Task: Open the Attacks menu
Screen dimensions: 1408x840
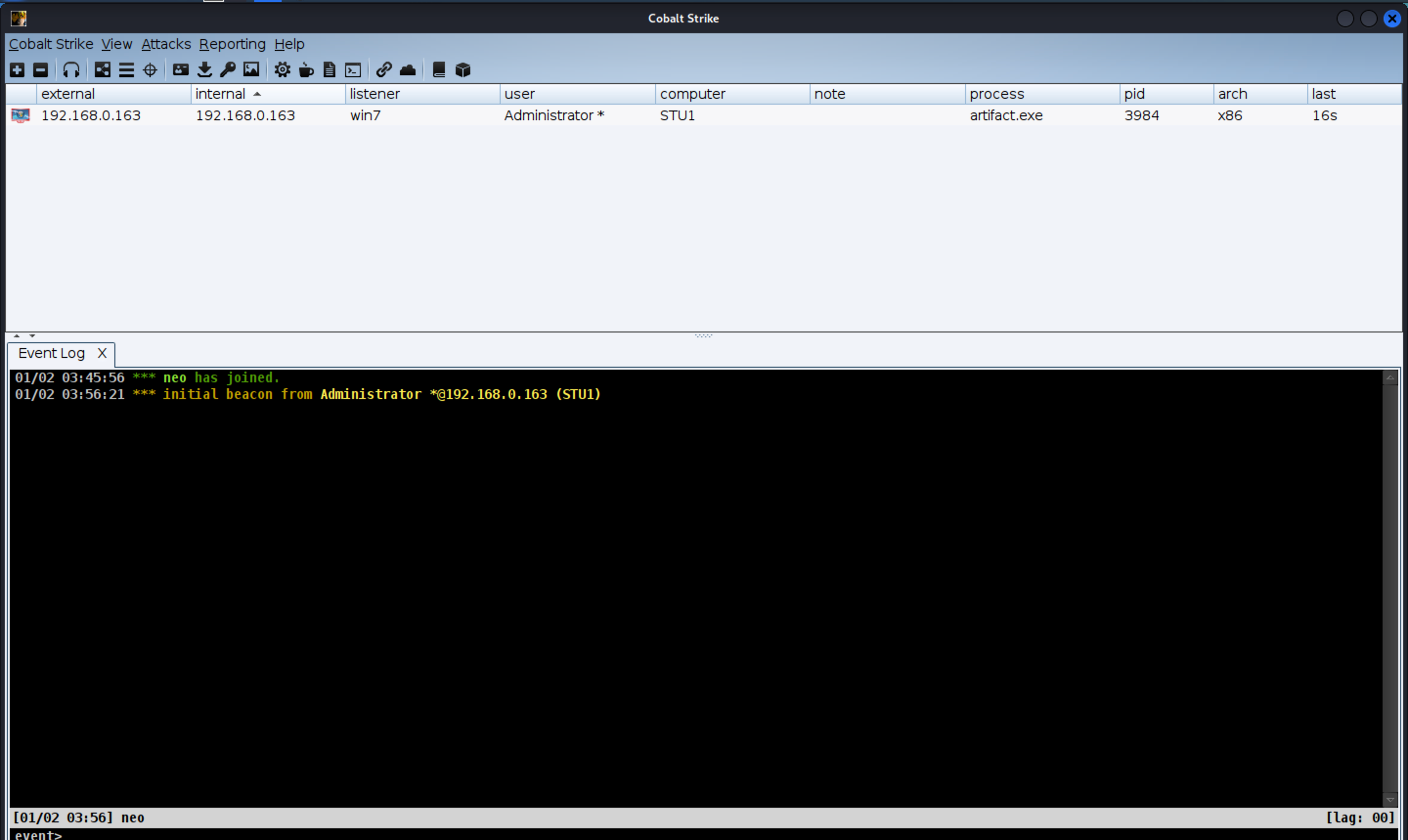Action: [x=166, y=44]
